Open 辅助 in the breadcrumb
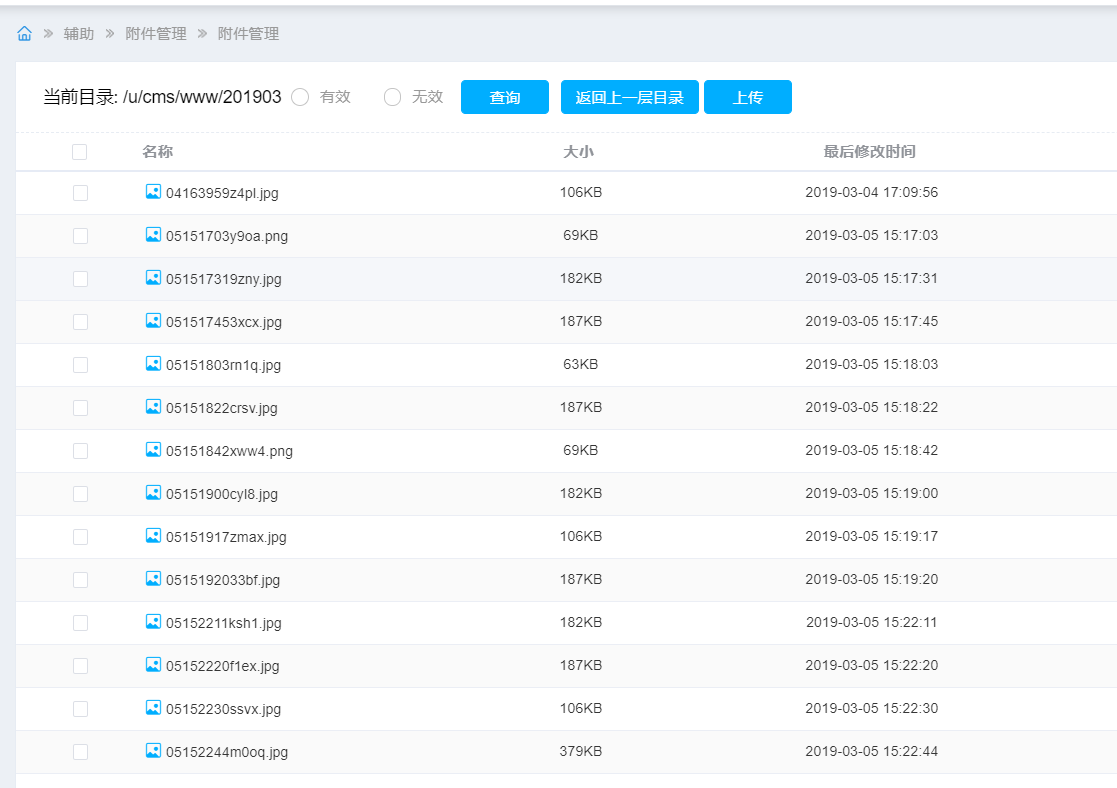The width and height of the screenshot is (1117, 788). click(x=79, y=34)
